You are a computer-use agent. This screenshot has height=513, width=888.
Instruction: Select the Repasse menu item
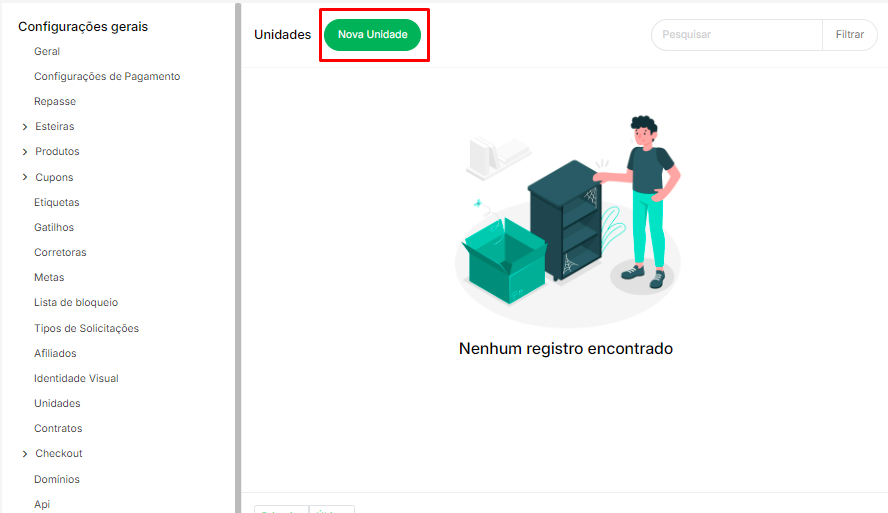point(55,101)
